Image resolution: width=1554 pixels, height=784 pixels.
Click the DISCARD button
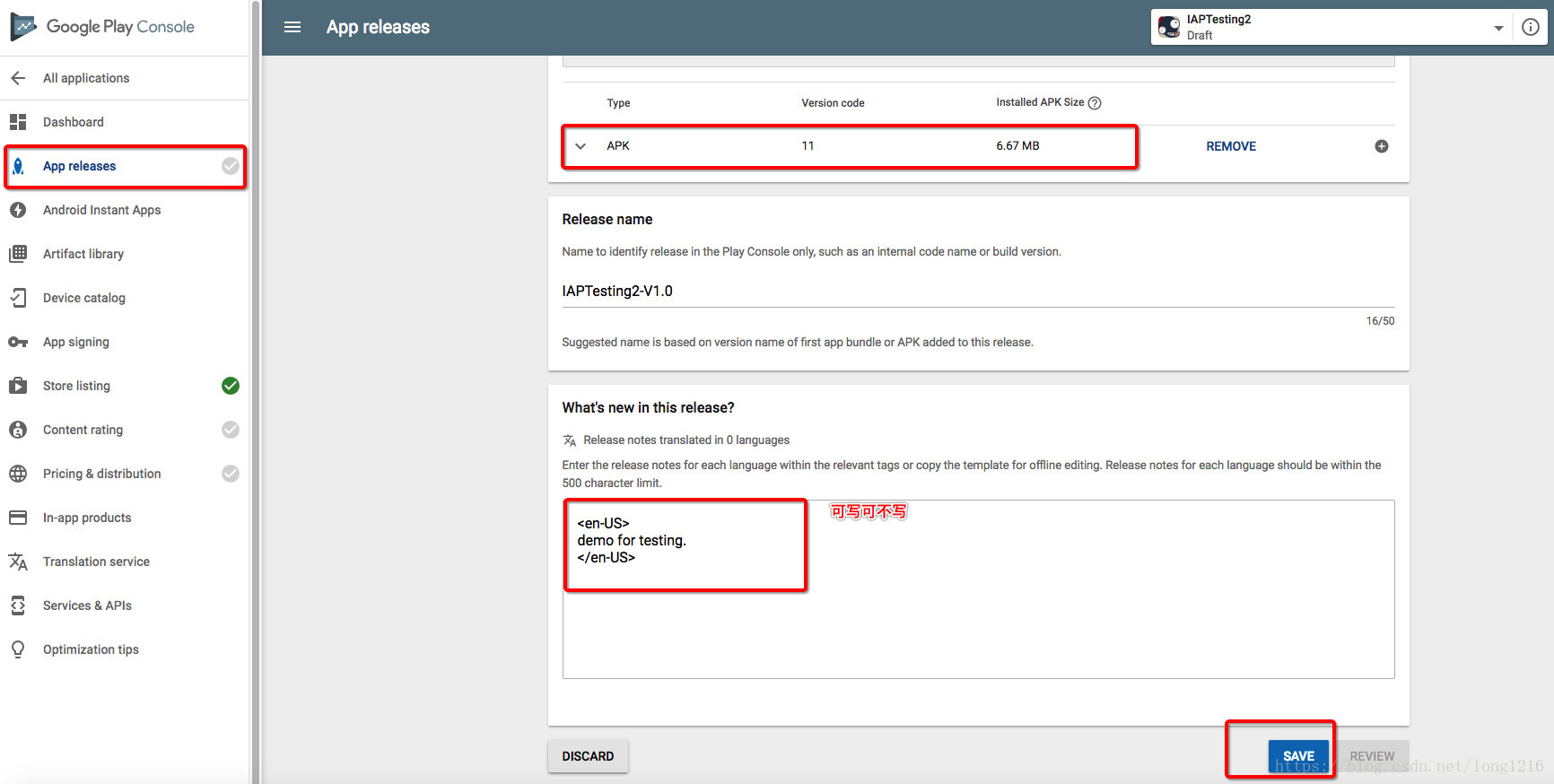tap(588, 756)
